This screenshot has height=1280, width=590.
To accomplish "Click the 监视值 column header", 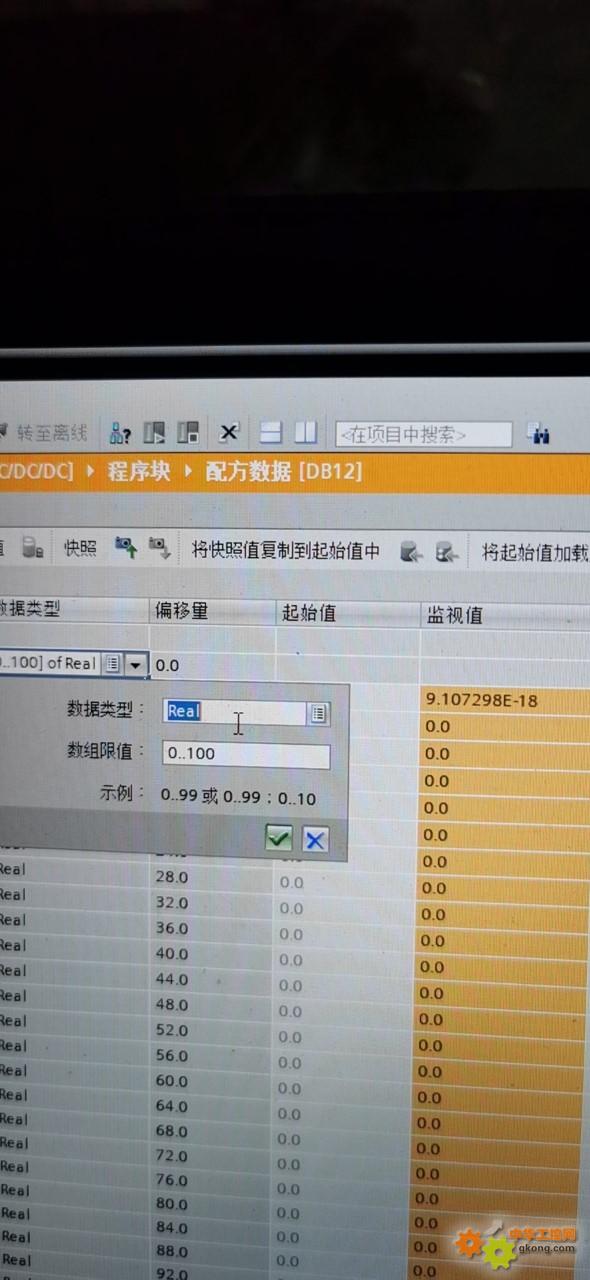I will pyautogui.click(x=455, y=615).
